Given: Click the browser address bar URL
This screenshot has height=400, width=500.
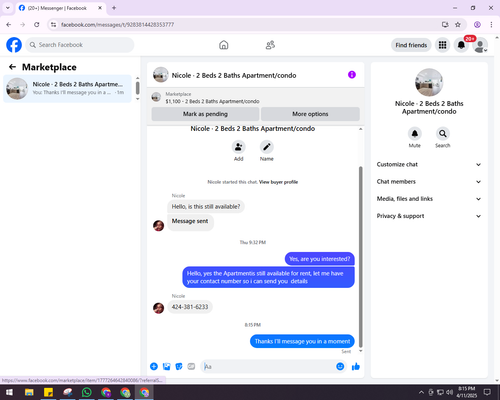Looking at the screenshot, I should [x=117, y=25].
